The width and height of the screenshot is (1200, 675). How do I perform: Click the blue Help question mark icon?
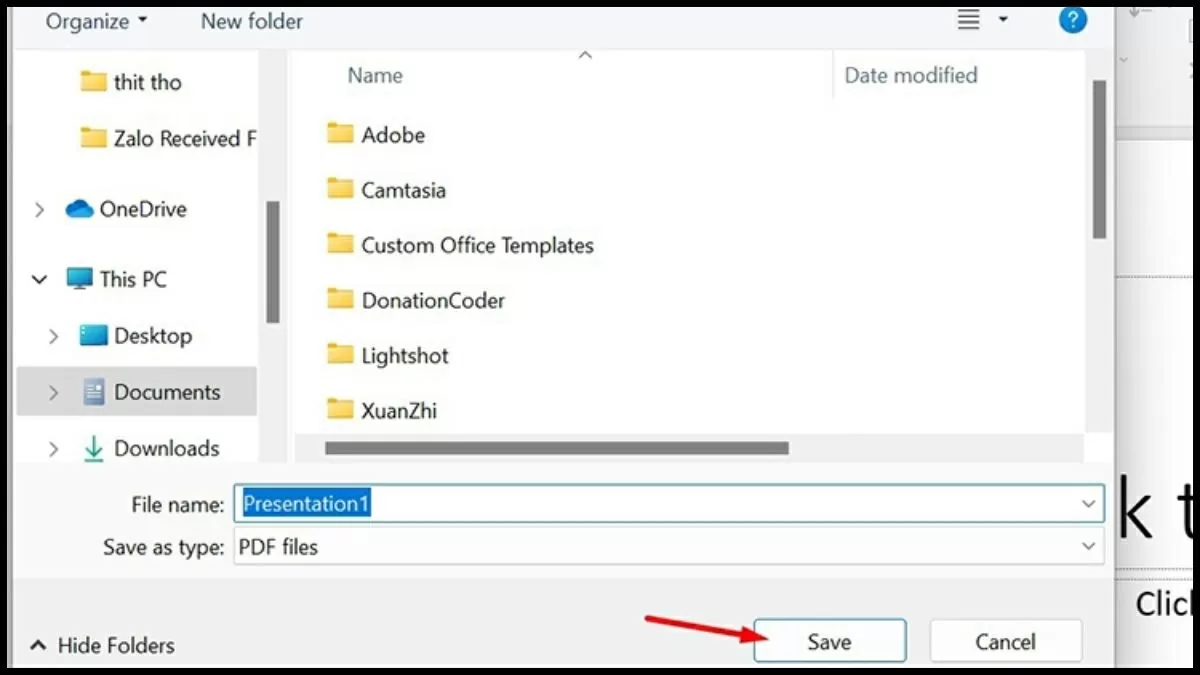[1072, 19]
